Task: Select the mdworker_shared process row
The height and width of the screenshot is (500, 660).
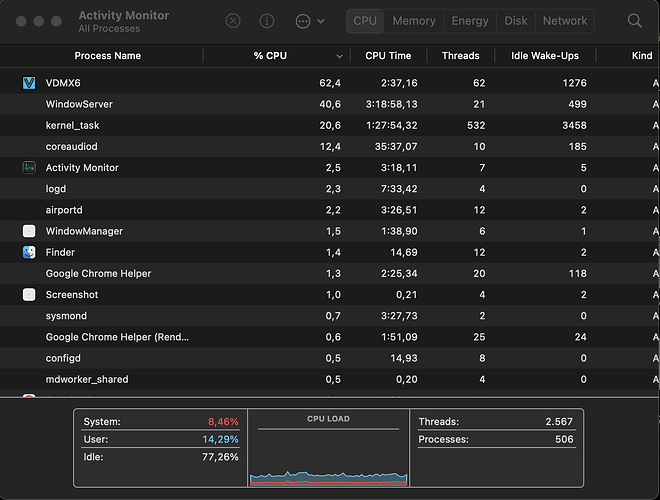Action: pos(329,379)
